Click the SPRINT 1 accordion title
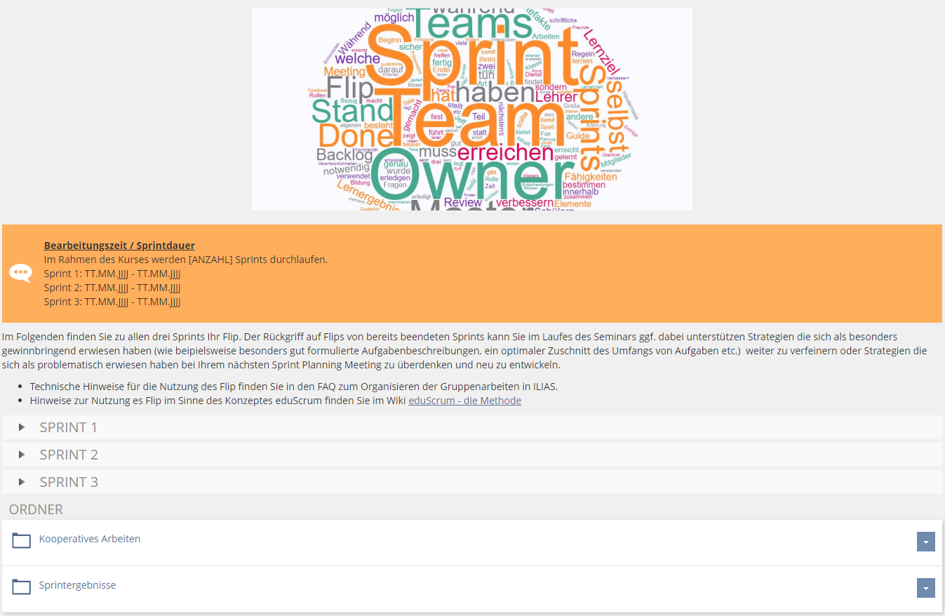This screenshot has width=945, height=616. [x=69, y=428]
